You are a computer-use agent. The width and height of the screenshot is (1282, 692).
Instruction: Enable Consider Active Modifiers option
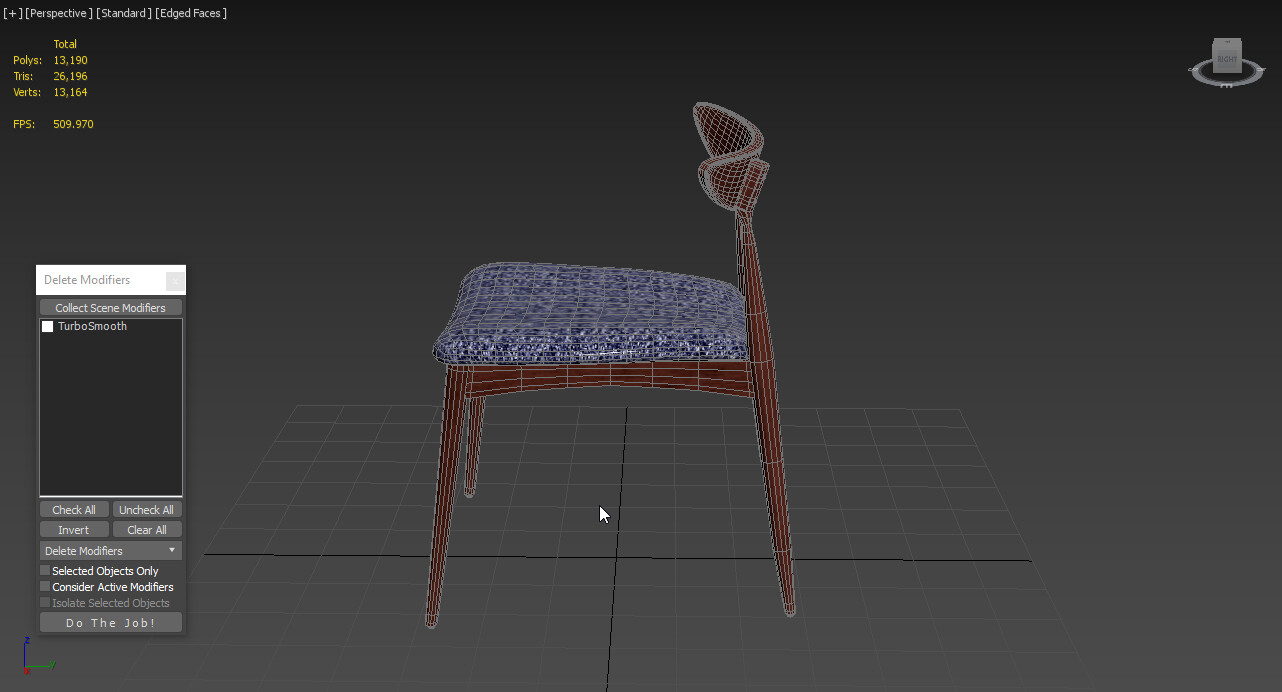[44, 586]
